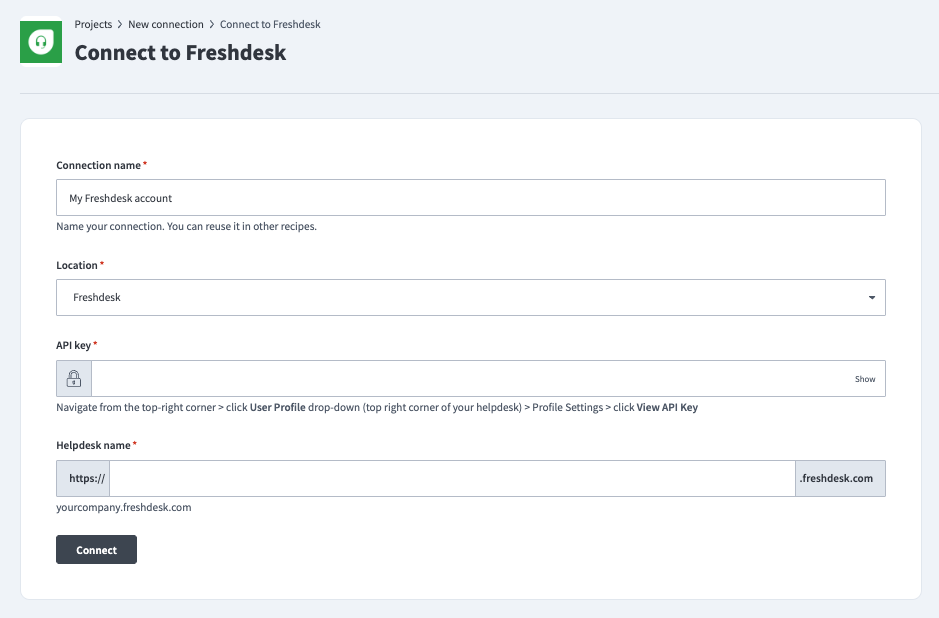This screenshot has width=939, height=618.
Task: Navigate to Projects via the breadcrumb
Action: click(x=93, y=24)
